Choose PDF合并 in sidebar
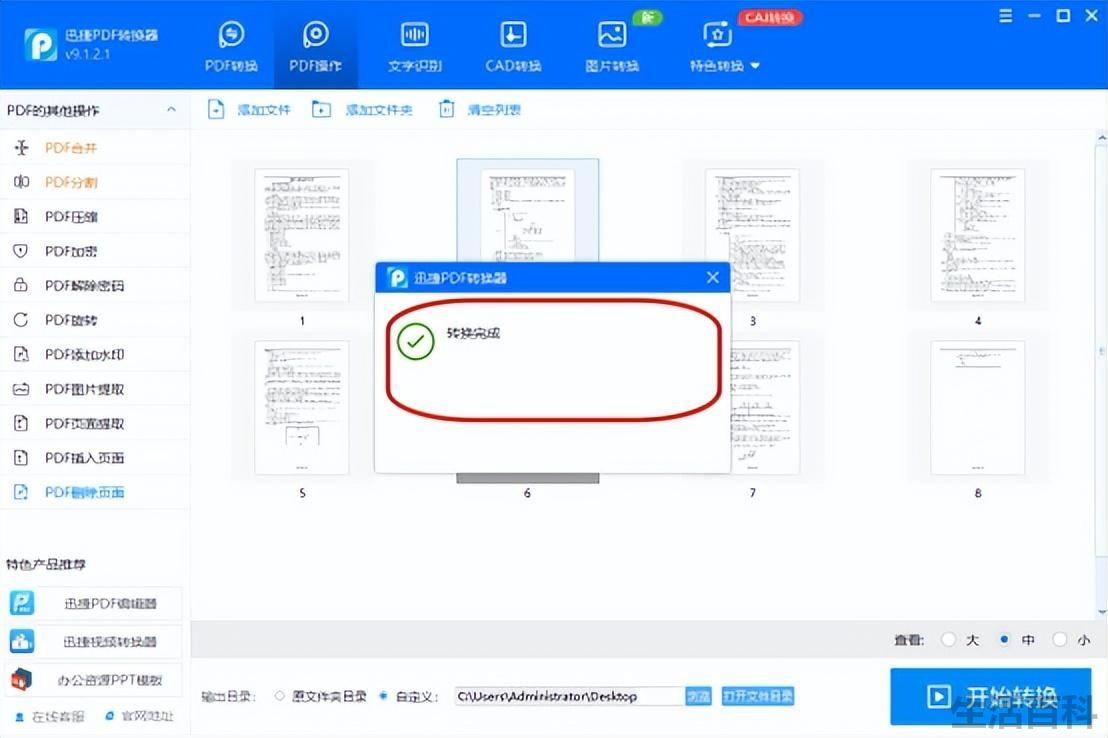Image resolution: width=1108 pixels, height=738 pixels. pos(95,148)
